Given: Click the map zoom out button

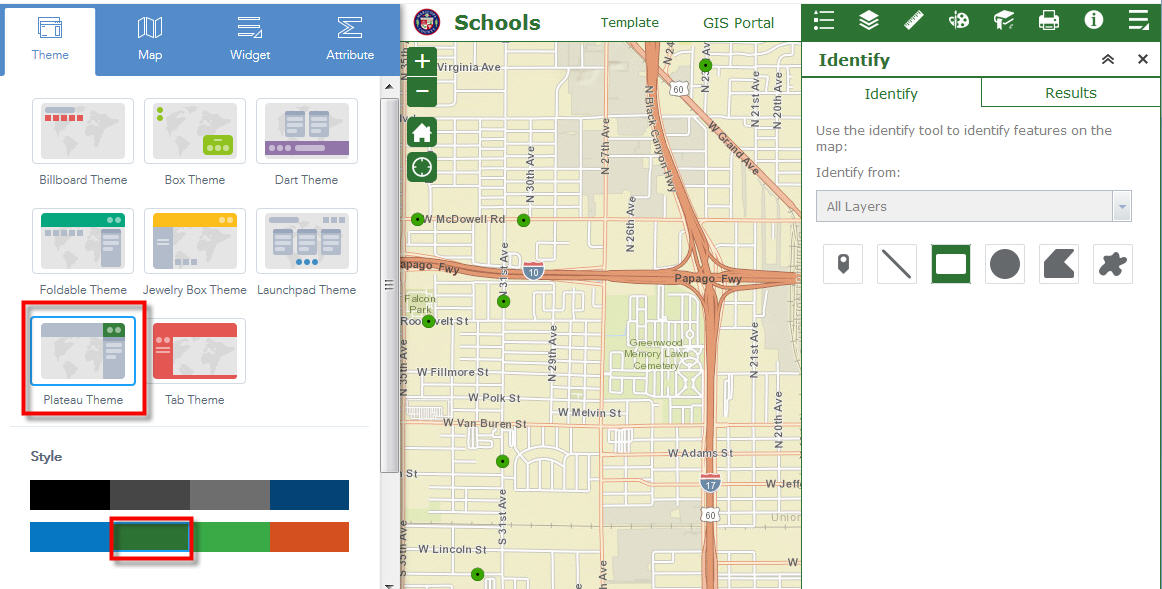Looking at the screenshot, I should pyautogui.click(x=422, y=92).
